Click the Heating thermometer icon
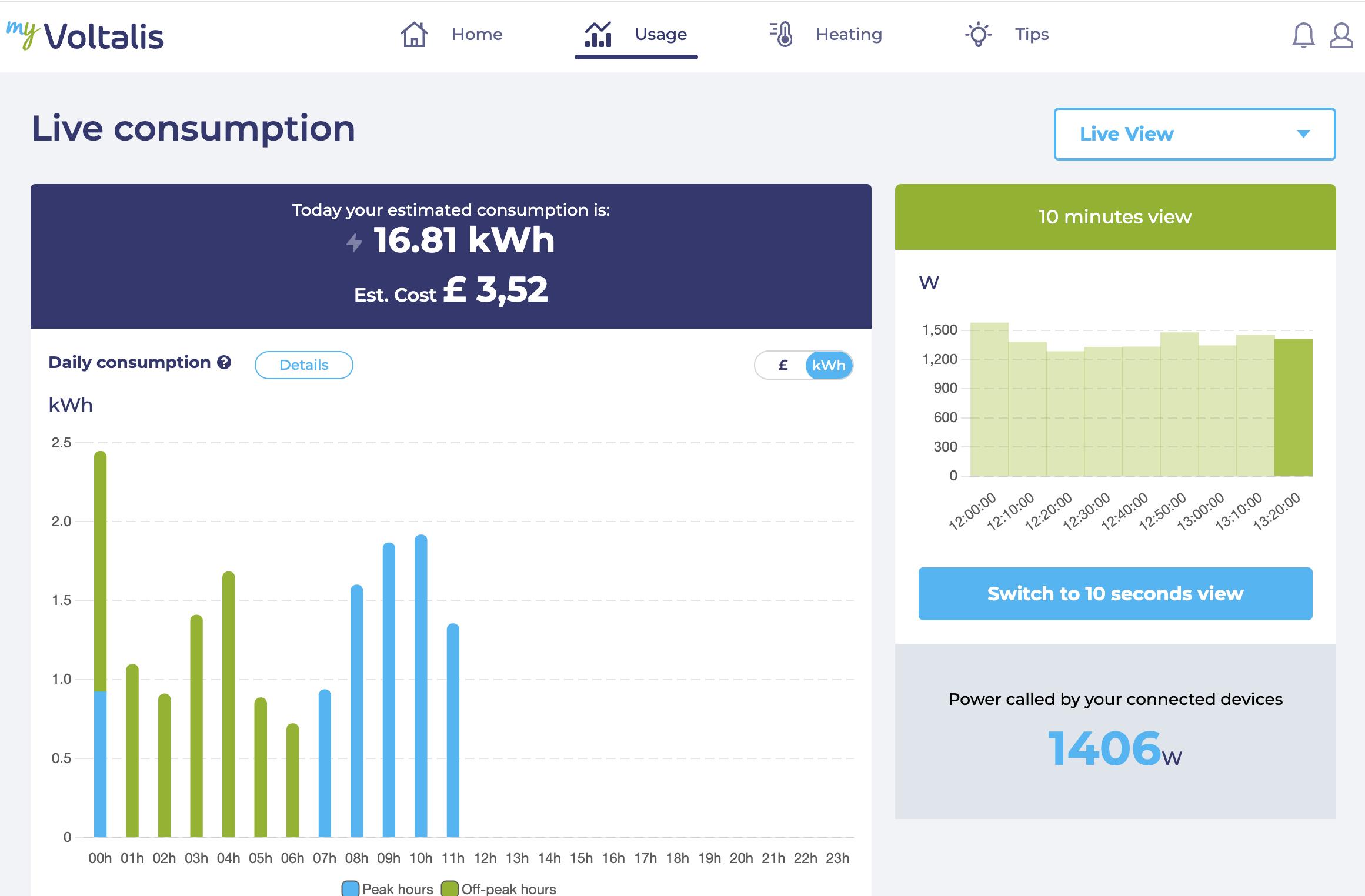1365x896 pixels. 782,34
